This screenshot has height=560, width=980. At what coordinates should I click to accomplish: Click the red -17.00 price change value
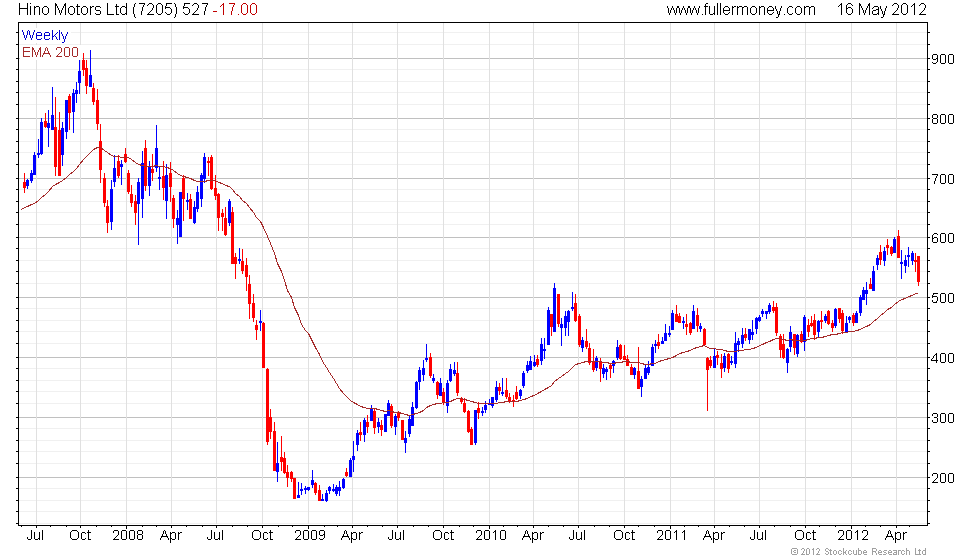[x=234, y=9]
